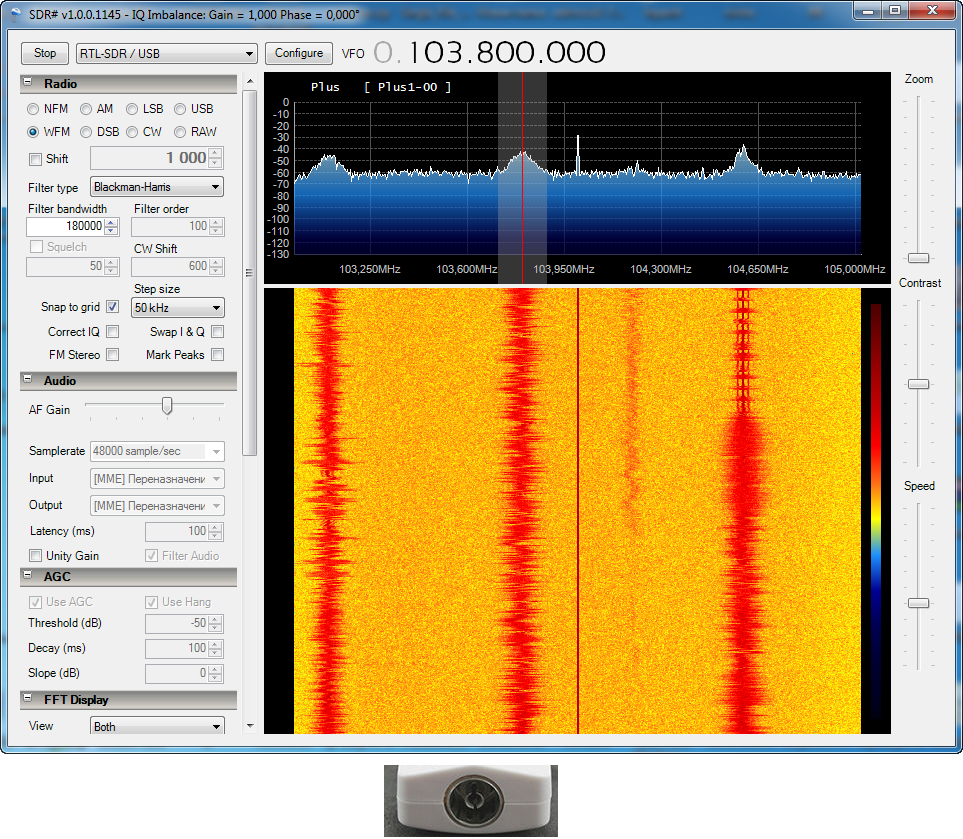The width and height of the screenshot is (963, 839).
Task: Collapse the Radio panel section
Action: (x=28, y=82)
